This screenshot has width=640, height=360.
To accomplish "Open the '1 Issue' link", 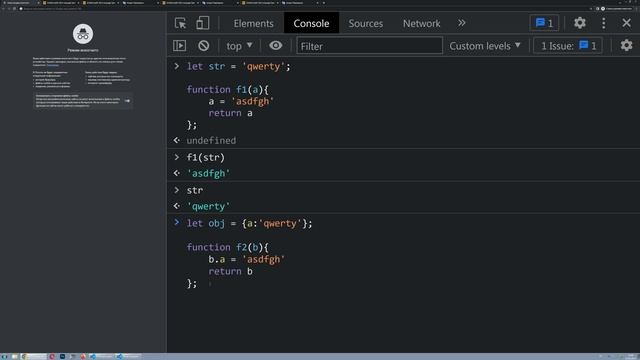I will coord(568,46).
